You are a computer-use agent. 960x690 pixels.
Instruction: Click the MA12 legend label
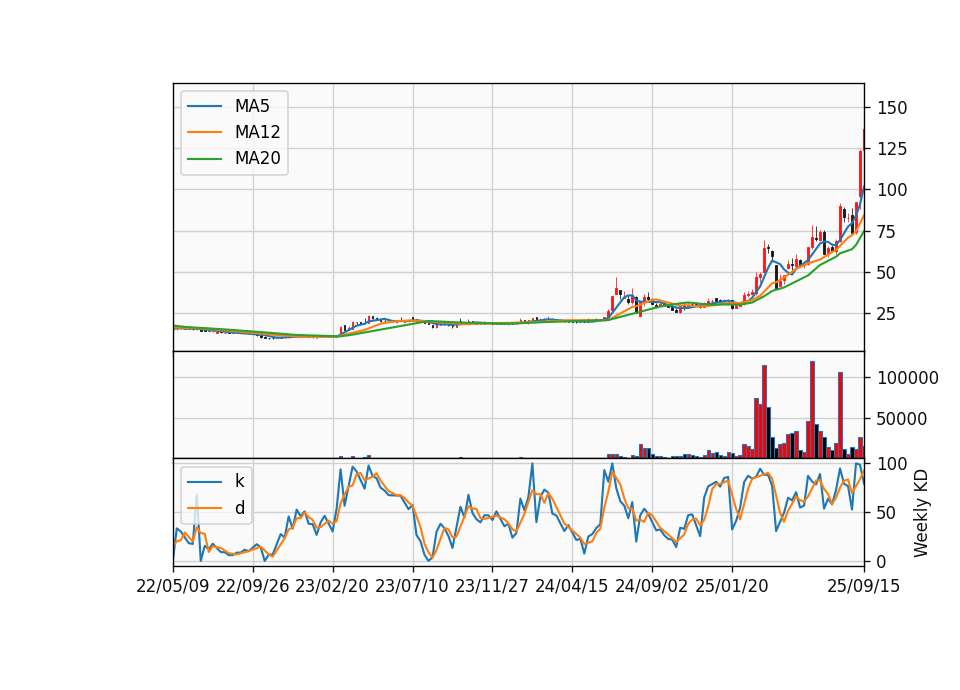[257, 132]
